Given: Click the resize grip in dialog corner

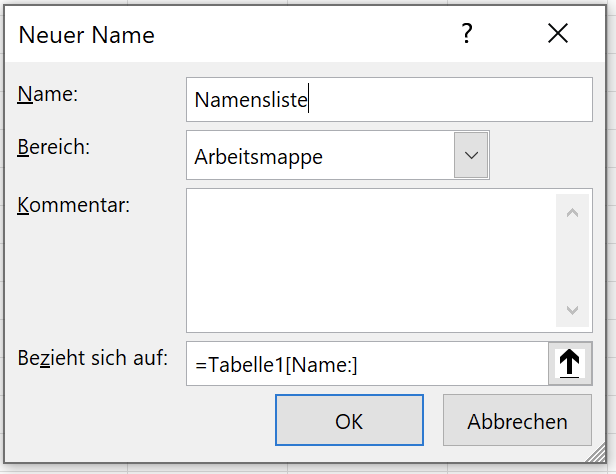Looking at the screenshot, I should coord(596,453).
